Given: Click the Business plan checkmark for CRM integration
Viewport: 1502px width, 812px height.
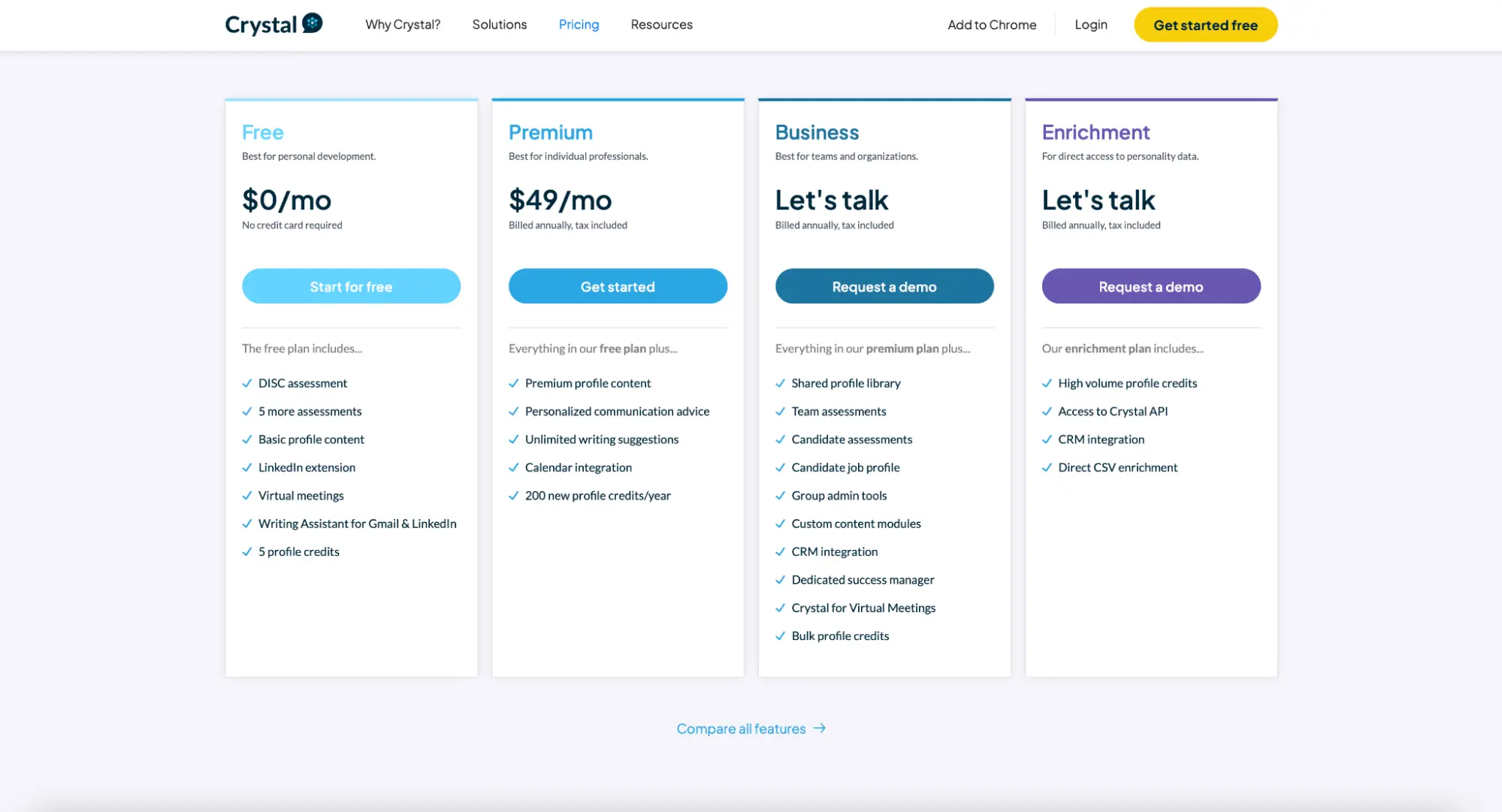Looking at the screenshot, I should (x=779, y=551).
